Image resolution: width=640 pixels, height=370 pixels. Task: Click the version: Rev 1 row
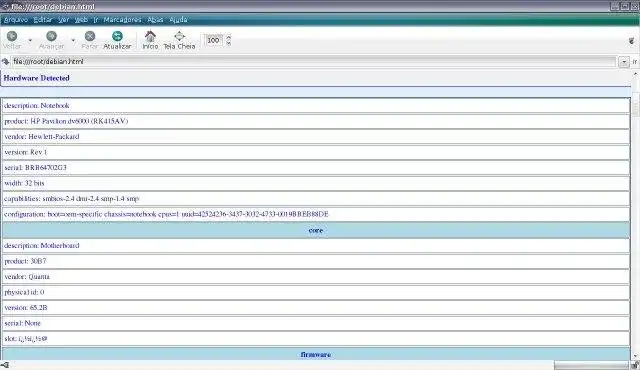[x=316, y=152]
